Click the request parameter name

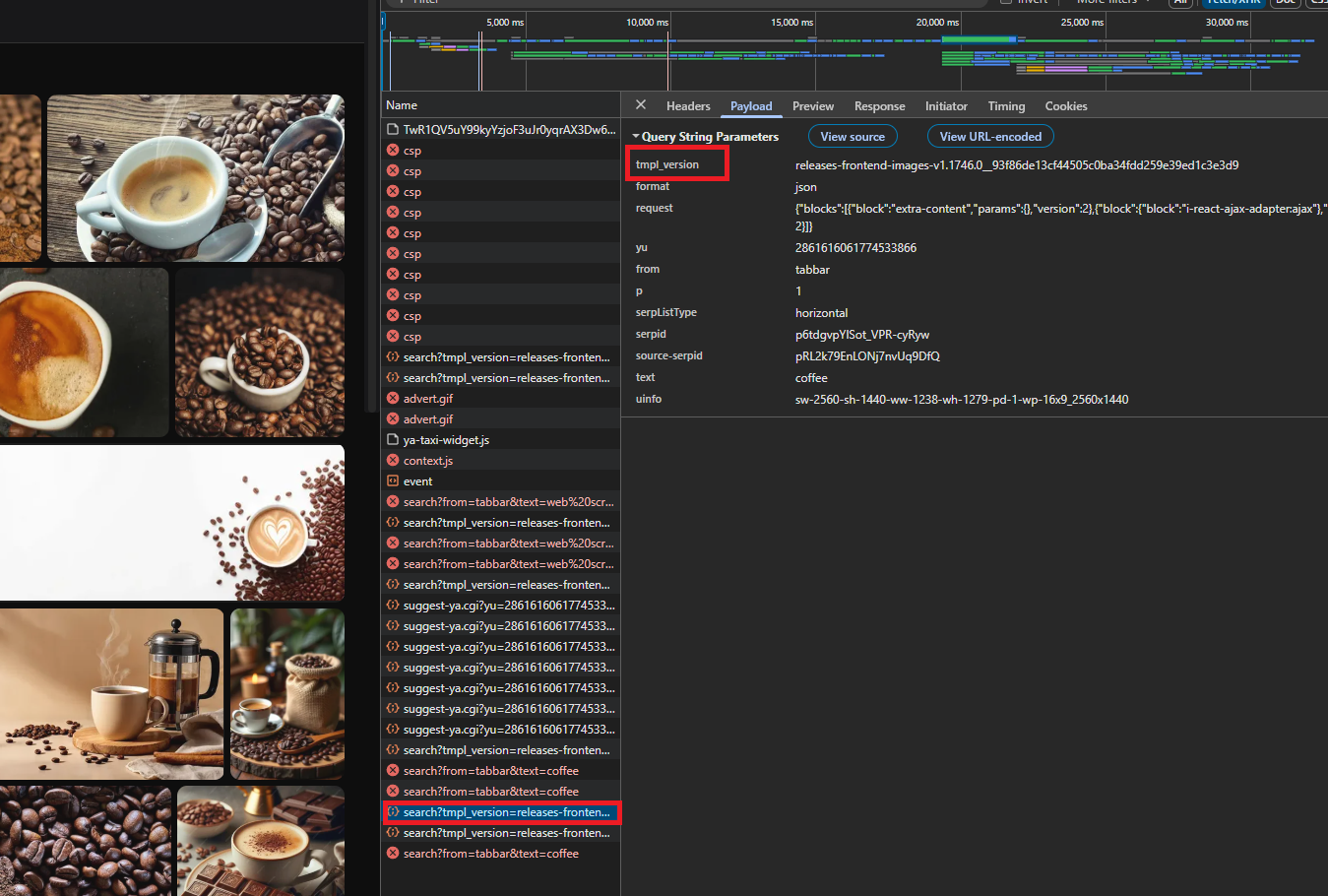655,208
